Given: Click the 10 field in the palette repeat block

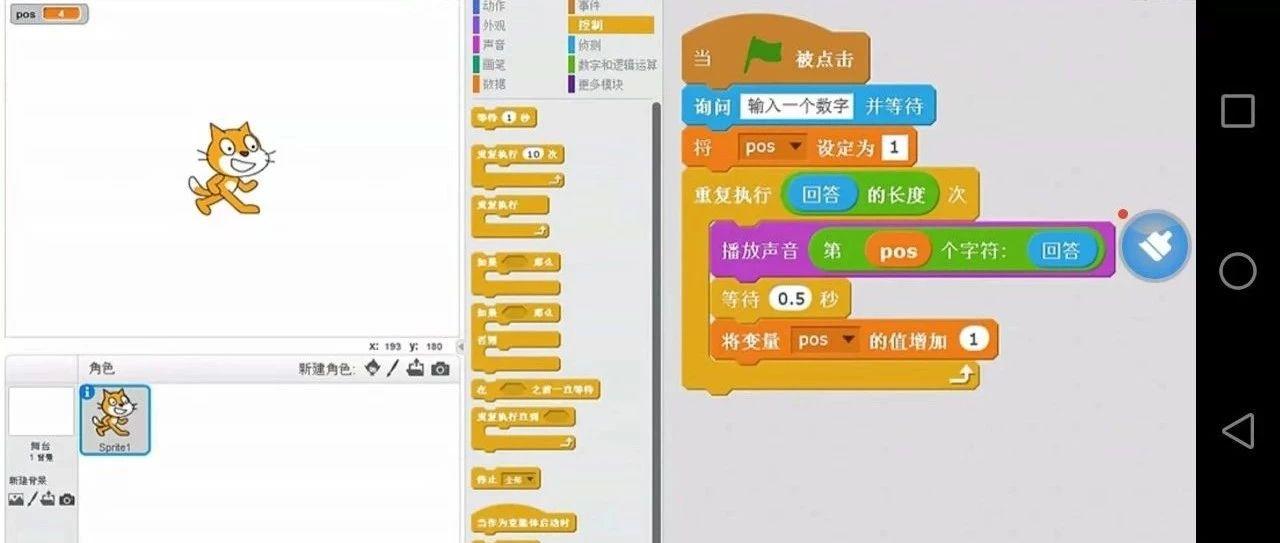Looking at the screenshot, I should pyautogui.click(x=533, y=154).
